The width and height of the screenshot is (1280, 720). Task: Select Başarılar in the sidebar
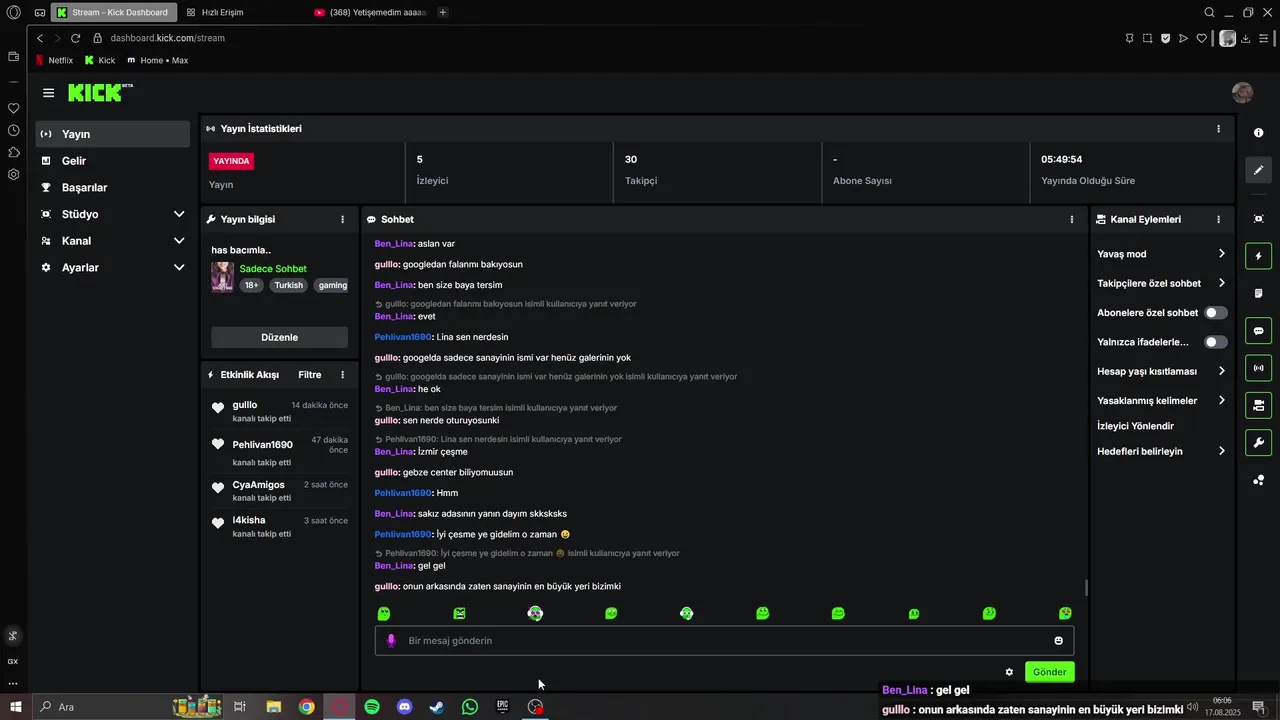pos(113,188)
